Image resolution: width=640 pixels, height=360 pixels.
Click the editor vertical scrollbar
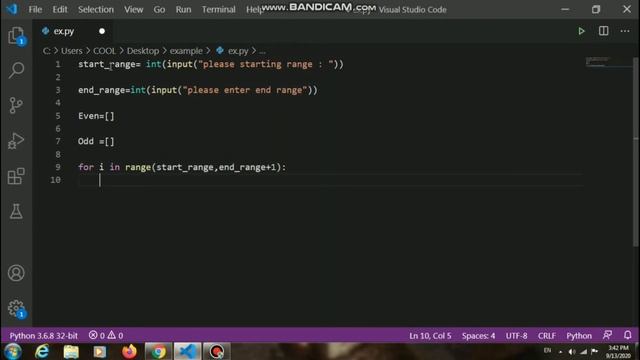coord(636,152)
